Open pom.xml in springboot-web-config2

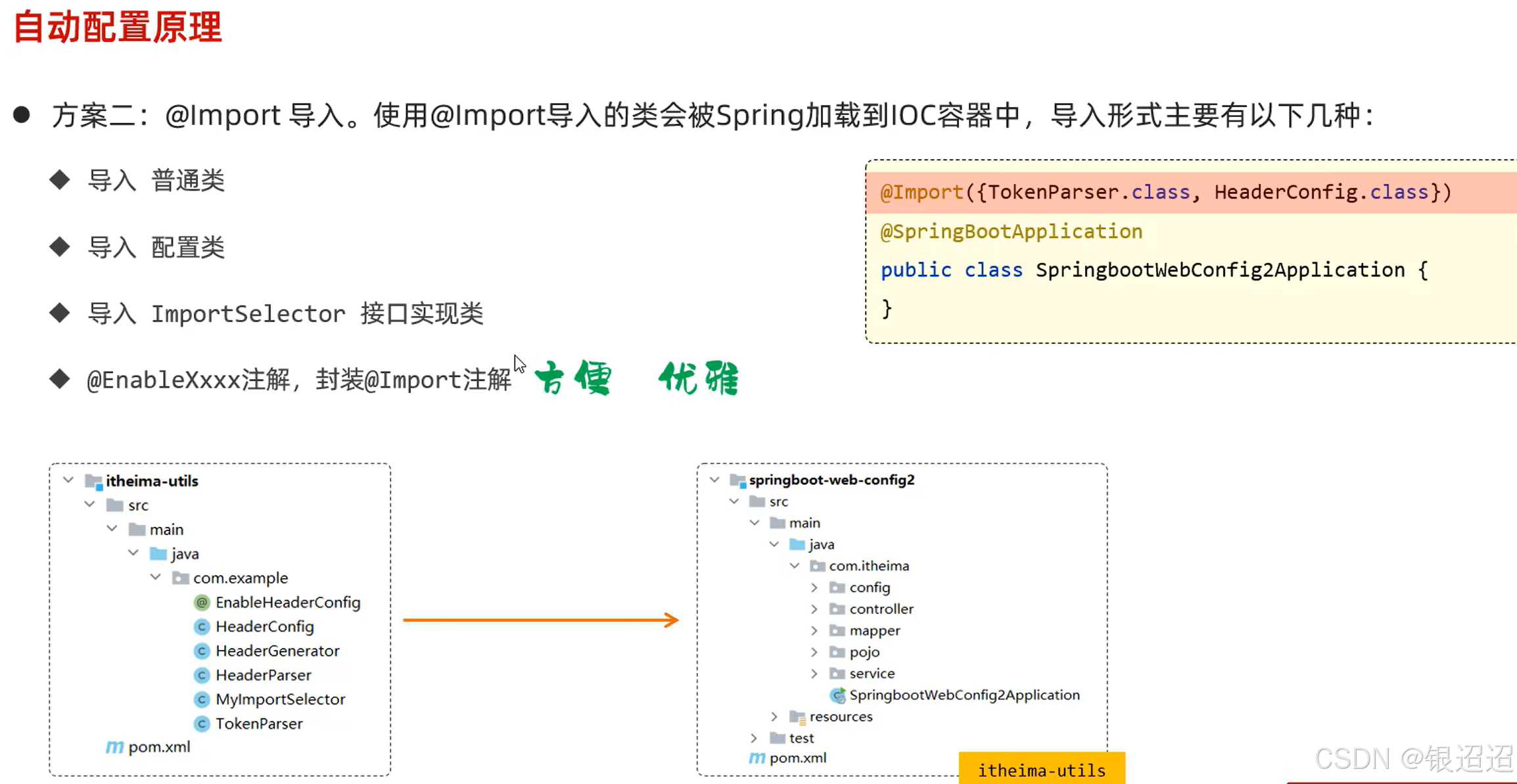click(797, 758)
